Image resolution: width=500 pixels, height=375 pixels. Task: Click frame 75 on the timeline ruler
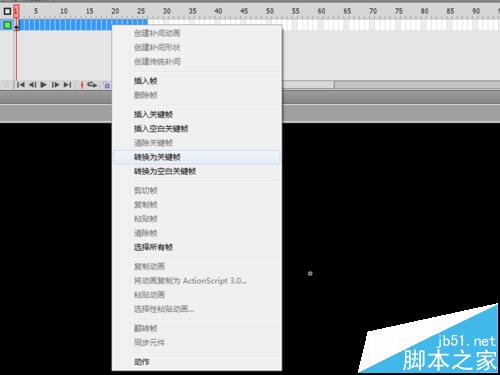click(x=399, y=11)
